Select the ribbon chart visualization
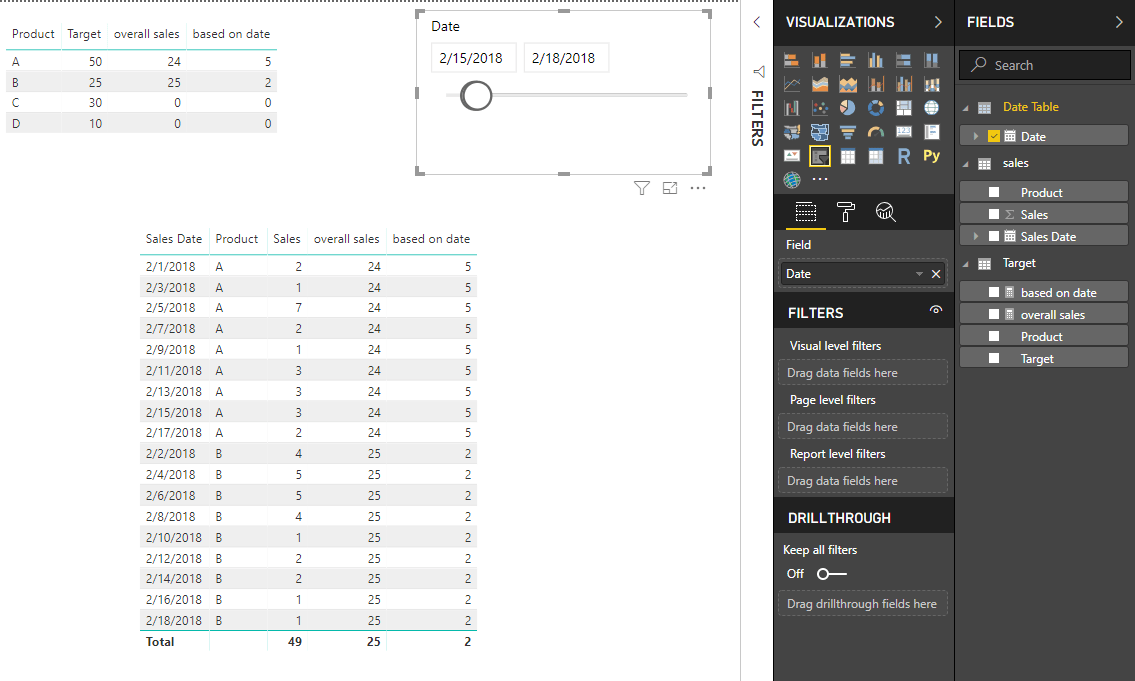Image resolution: width=1135 pixels, height=681 pixels. click(932, 84)
